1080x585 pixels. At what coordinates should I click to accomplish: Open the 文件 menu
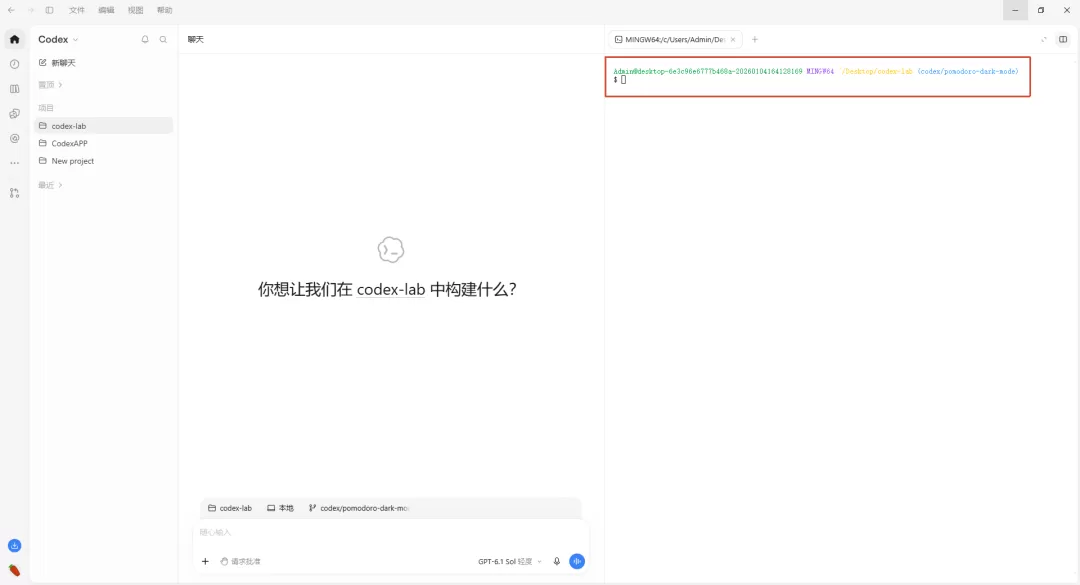(x=76, y=10)
